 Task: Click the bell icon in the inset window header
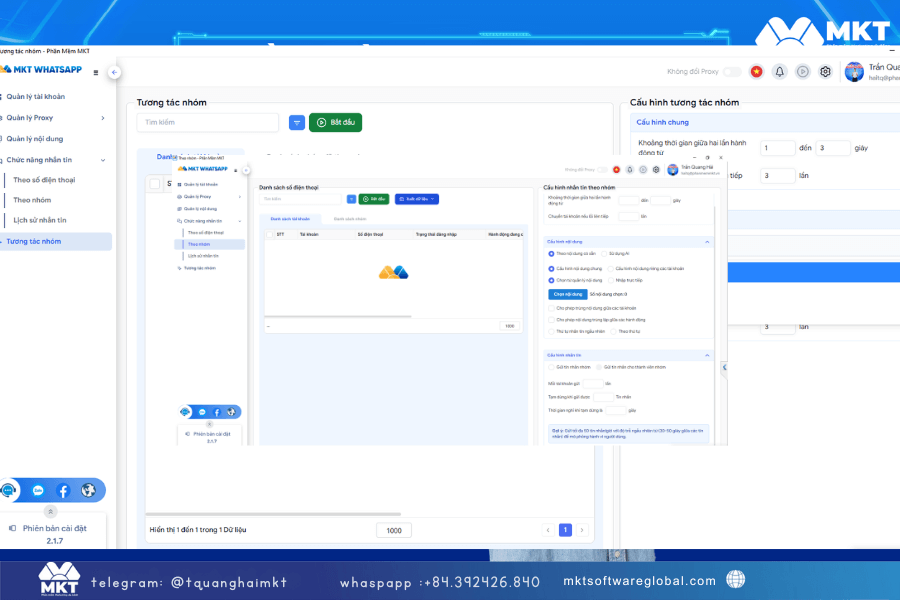pyautogui.click(x=630, y=170)
